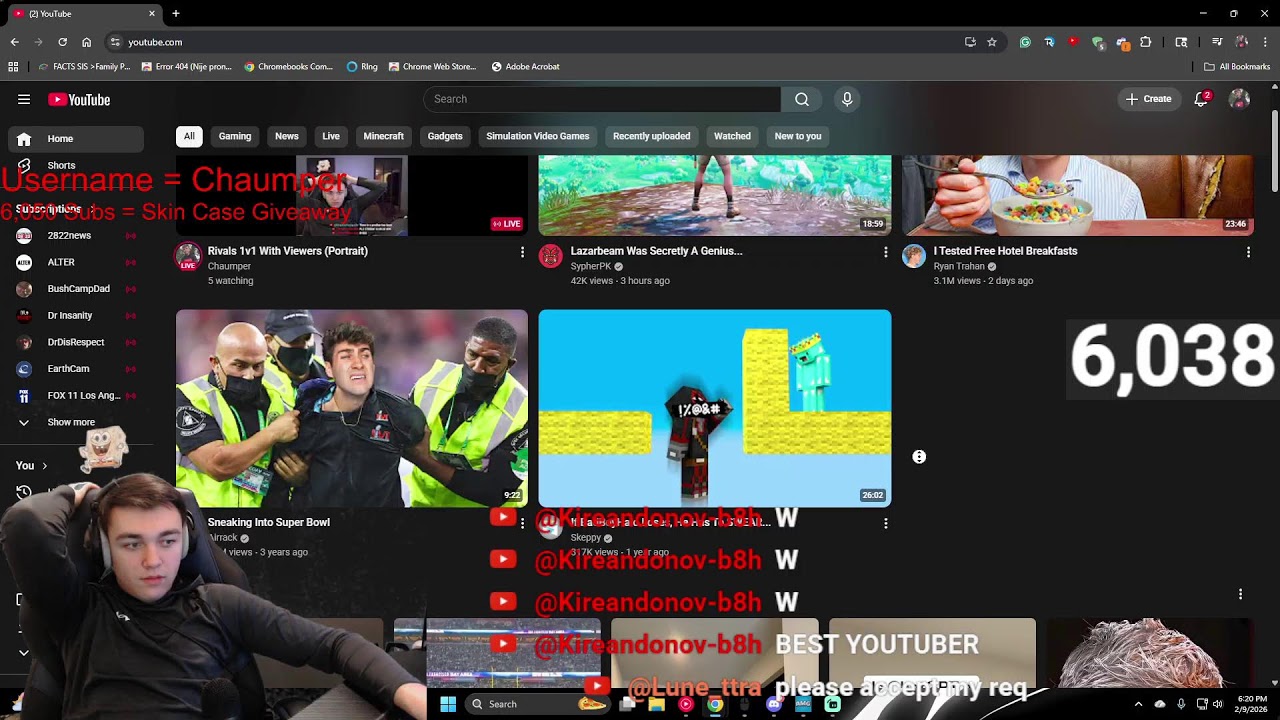The height and width of the screenshot is (720, 1280).
Task: Open options for Rivals 1v1 With Viewers video
Action: tap(522, 252)
